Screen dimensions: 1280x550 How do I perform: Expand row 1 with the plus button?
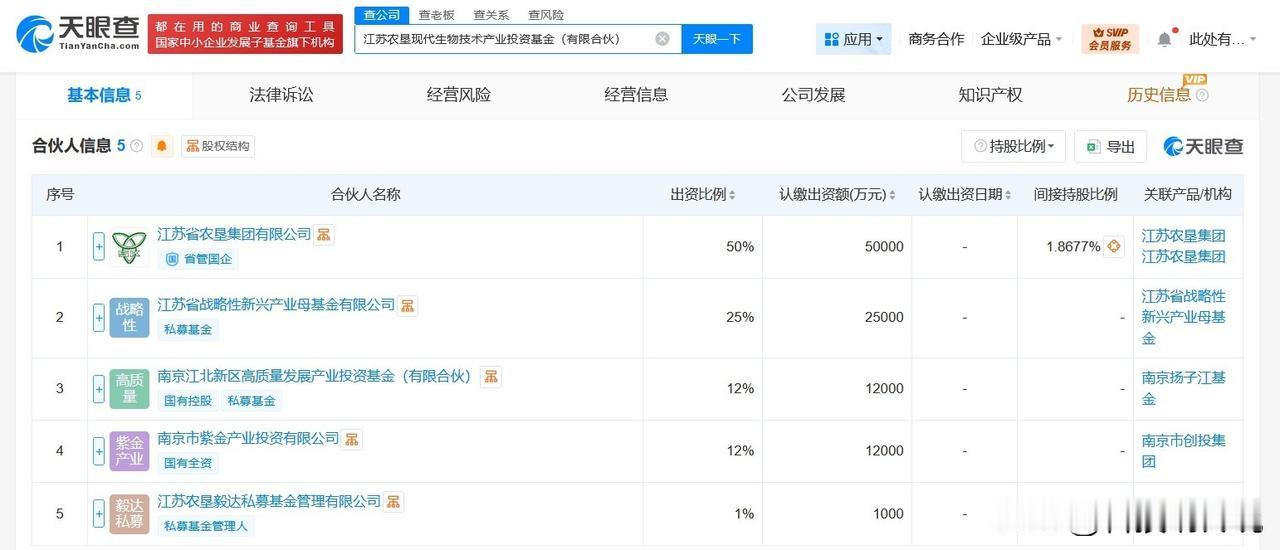click(99, 246)
